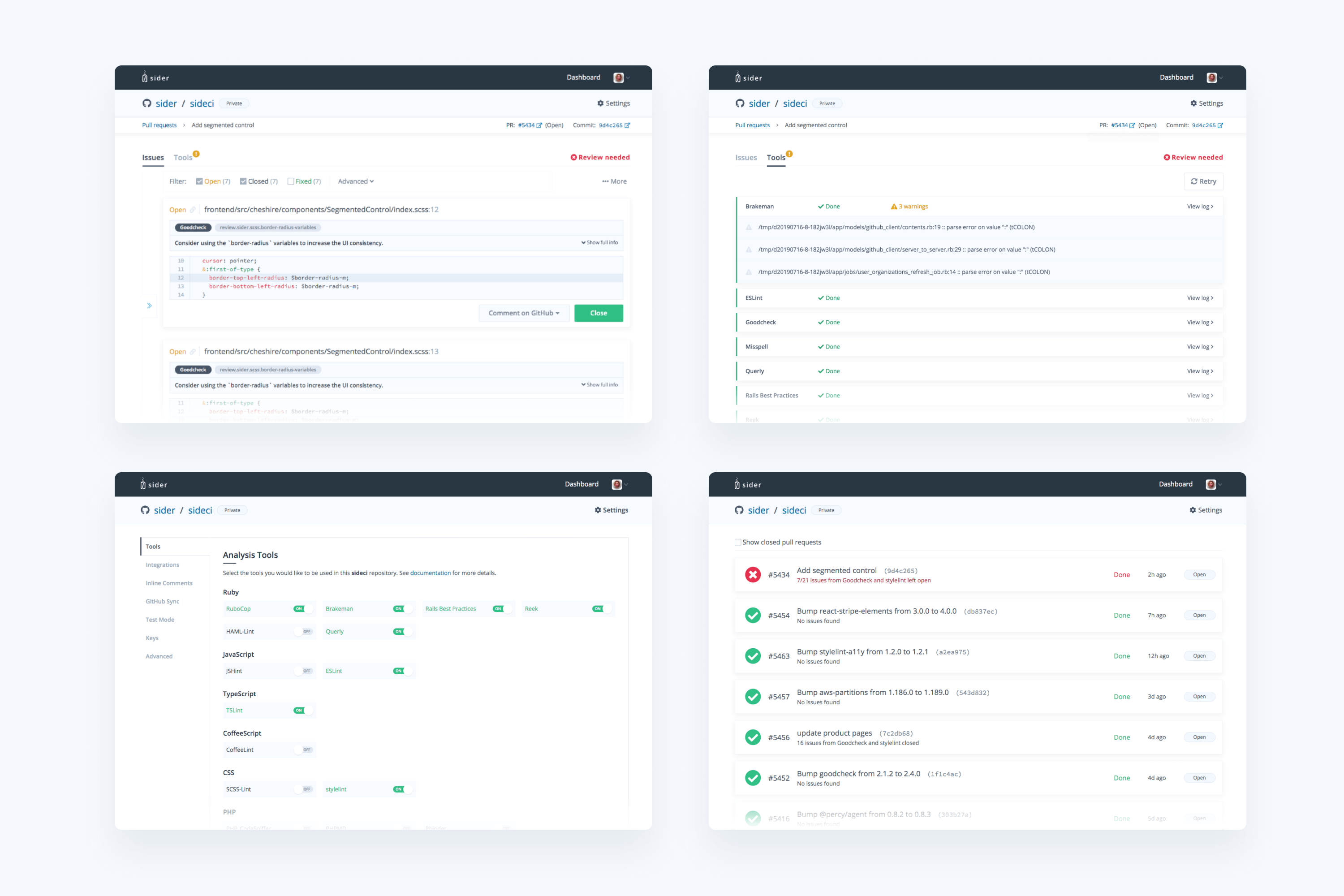Click the warning icon beside the contents.rb:19 parse error

[x=749, y=228]
